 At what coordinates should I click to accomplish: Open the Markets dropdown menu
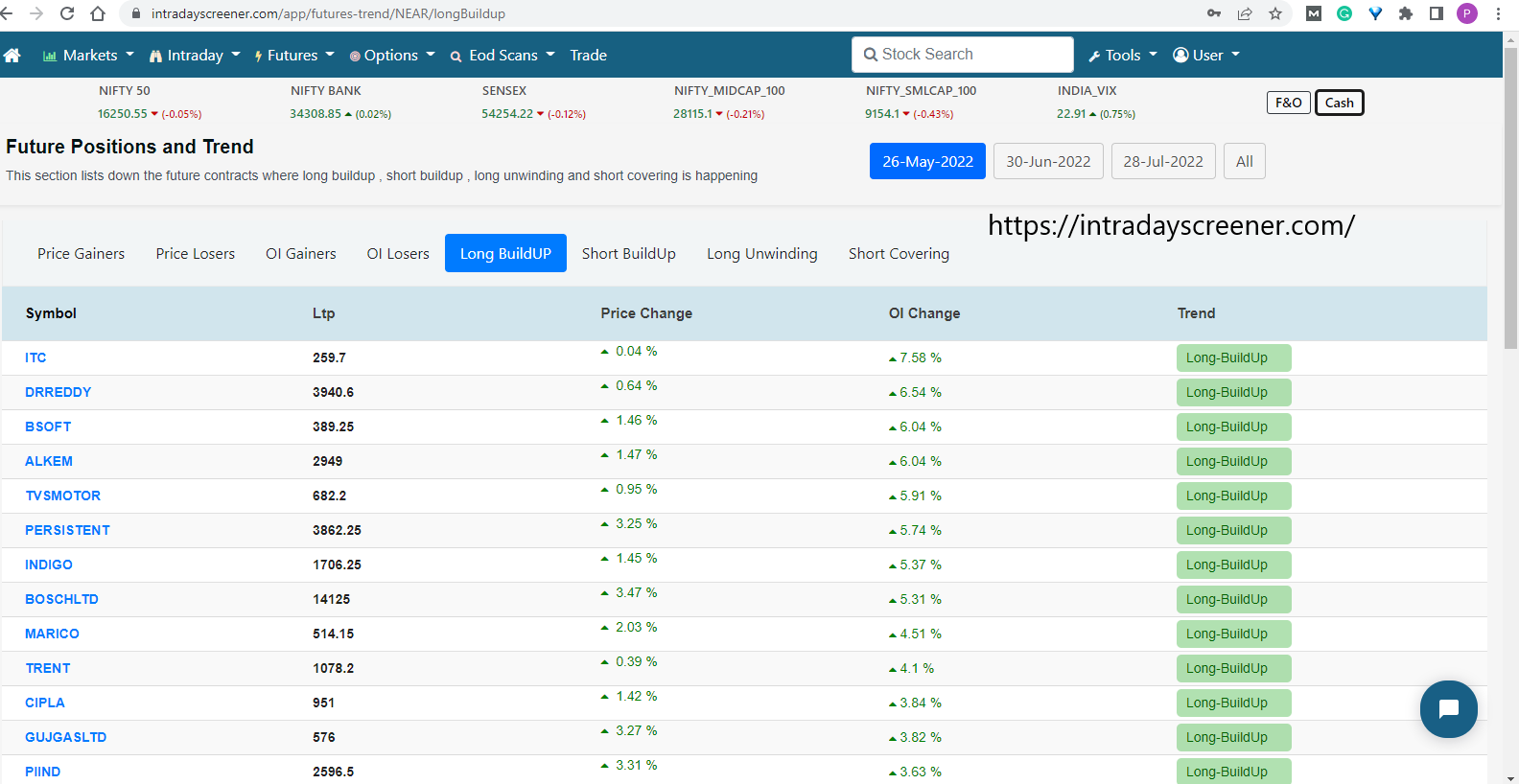pos(88,56)
